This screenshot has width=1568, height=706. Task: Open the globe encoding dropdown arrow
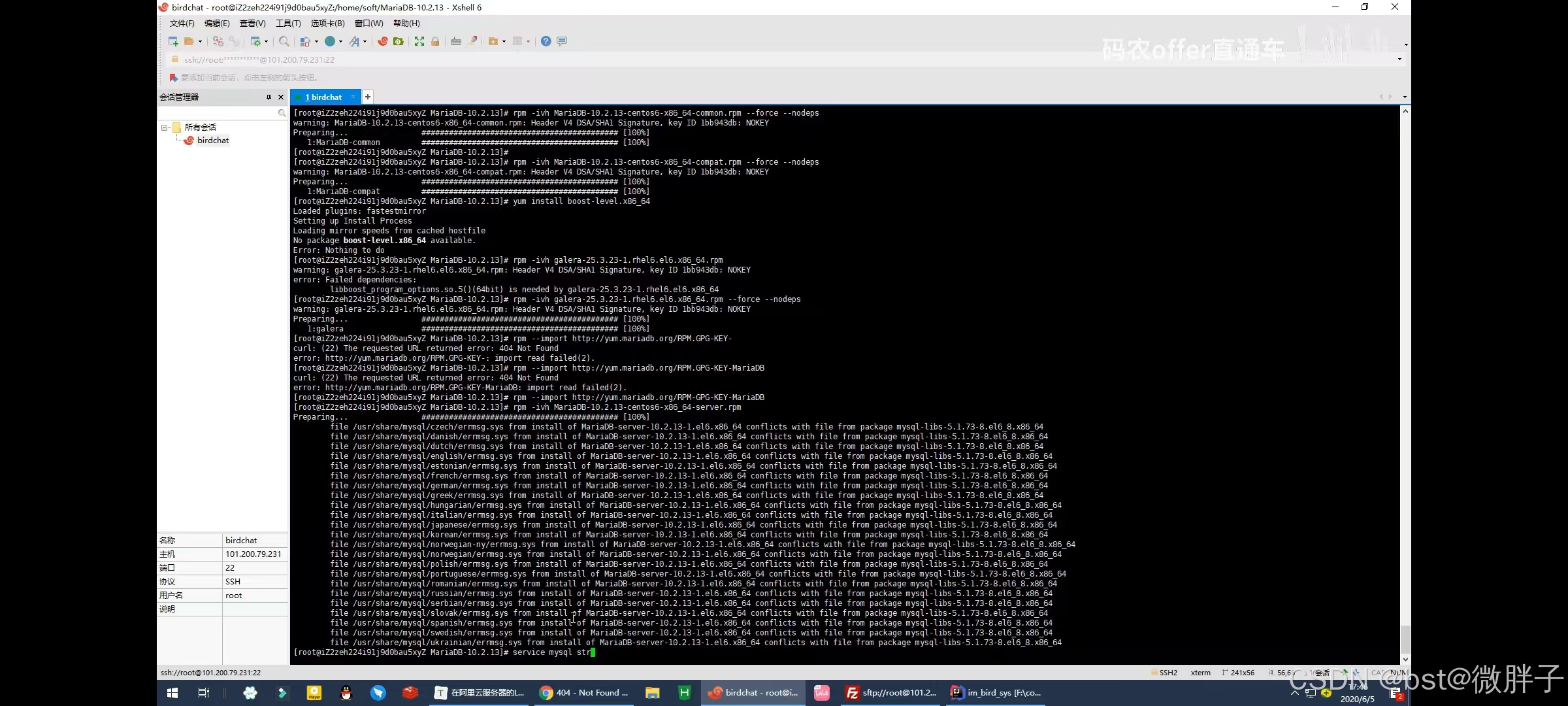click(340, 41)
